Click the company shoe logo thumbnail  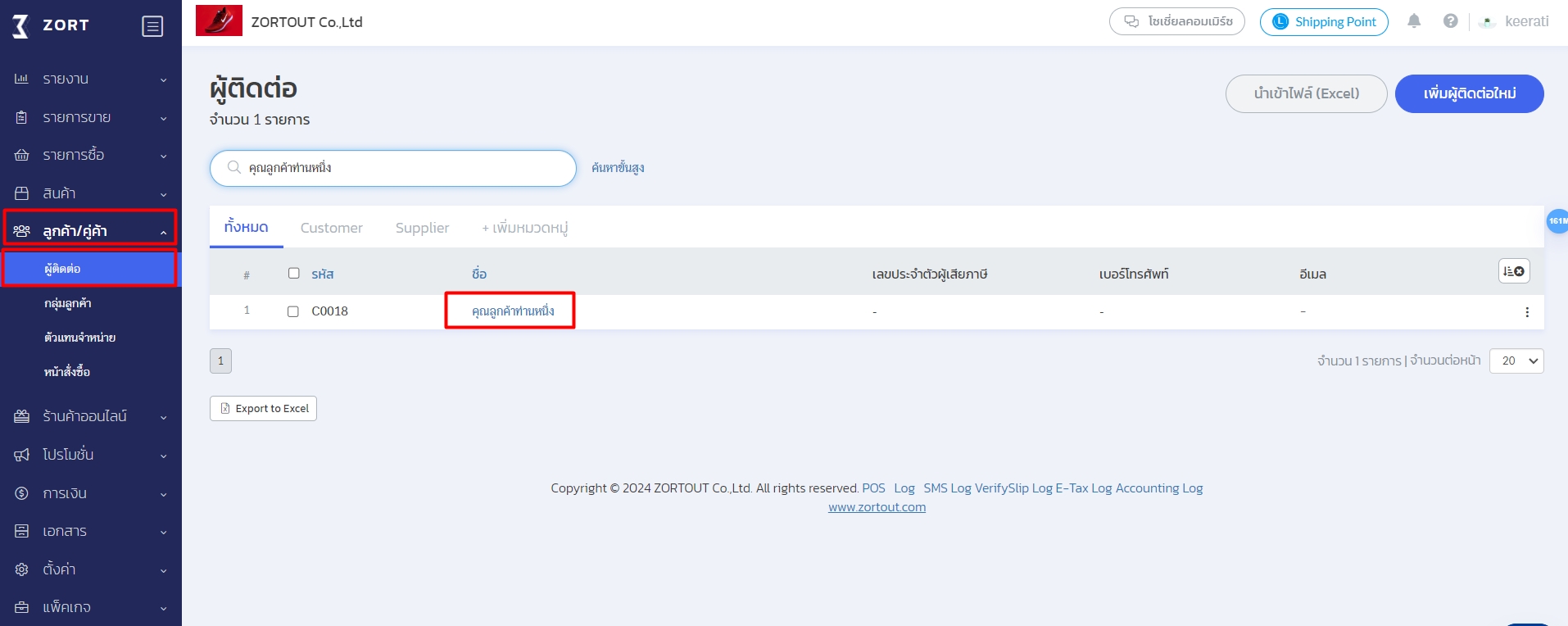point(219,20)
